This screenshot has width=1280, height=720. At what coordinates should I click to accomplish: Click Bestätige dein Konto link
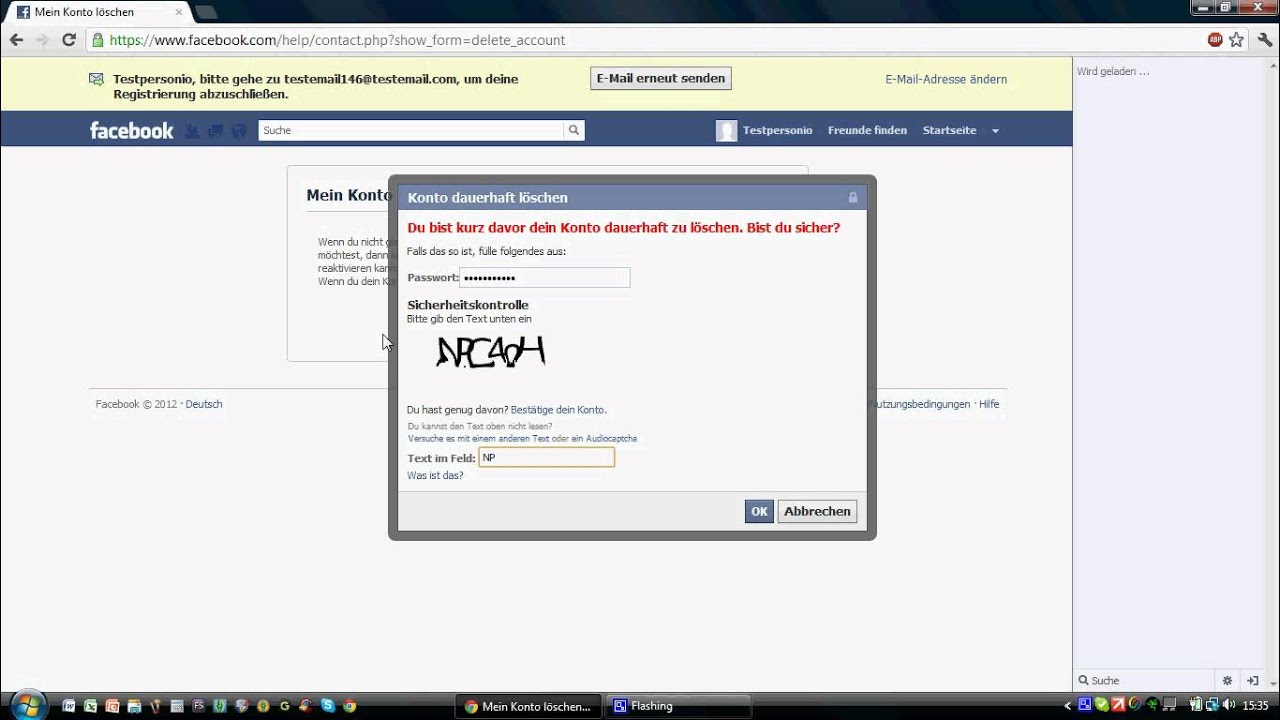pyautogui.click(x=558, y=410)
